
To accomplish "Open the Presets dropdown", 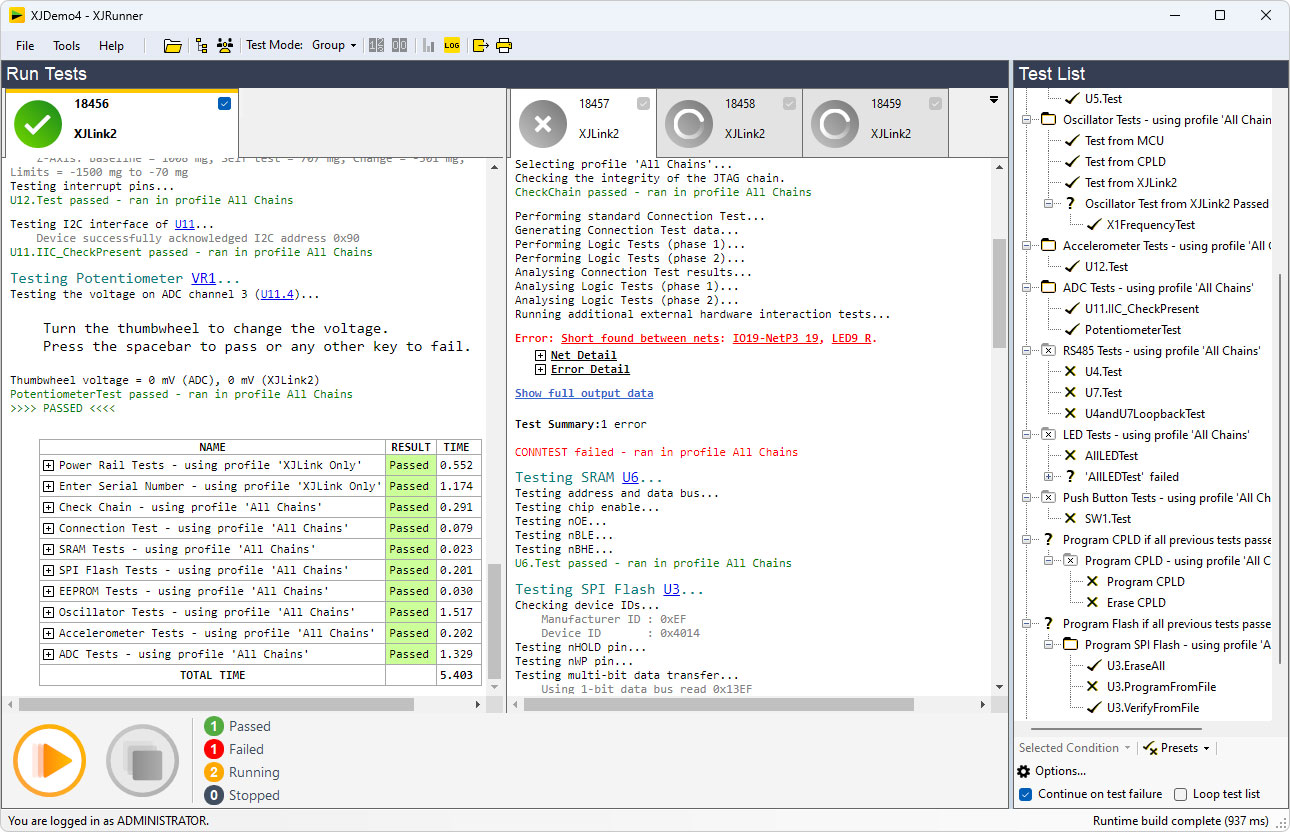I will tap(1177, 748).
